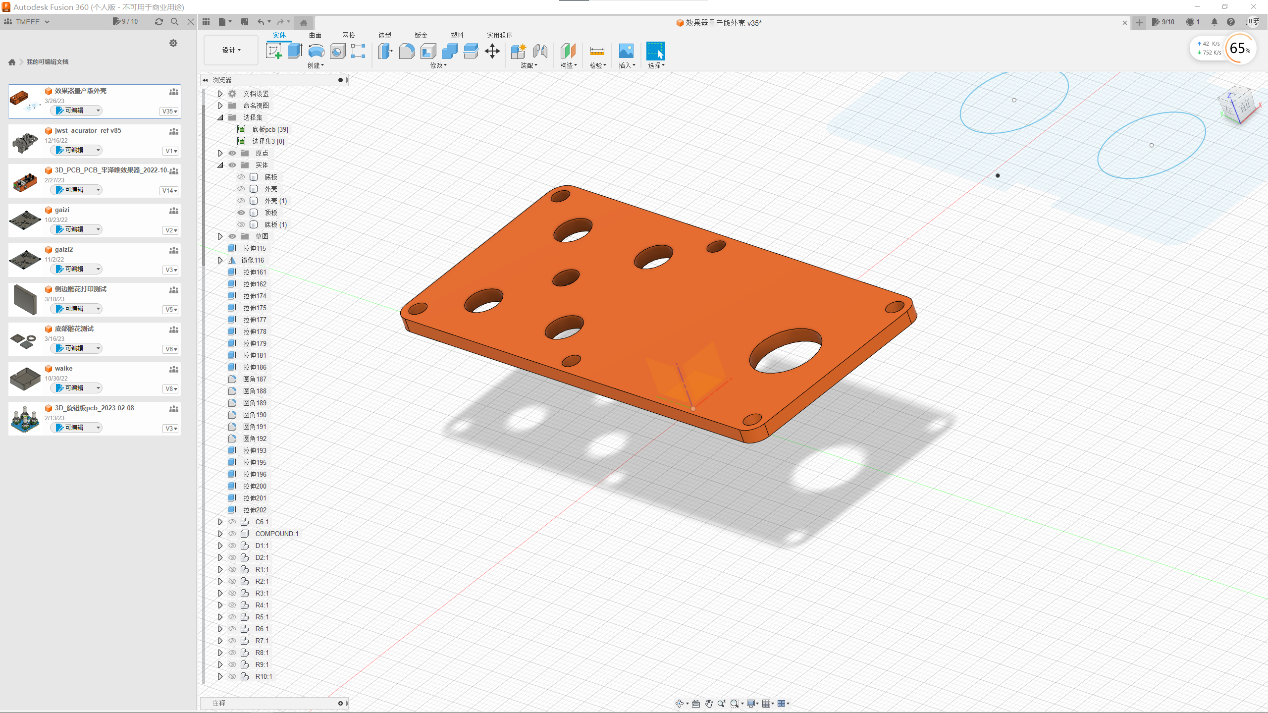Select the Move/Copy arrows tool
This screenshot has width=1268, height=713.
click(492, 51)
